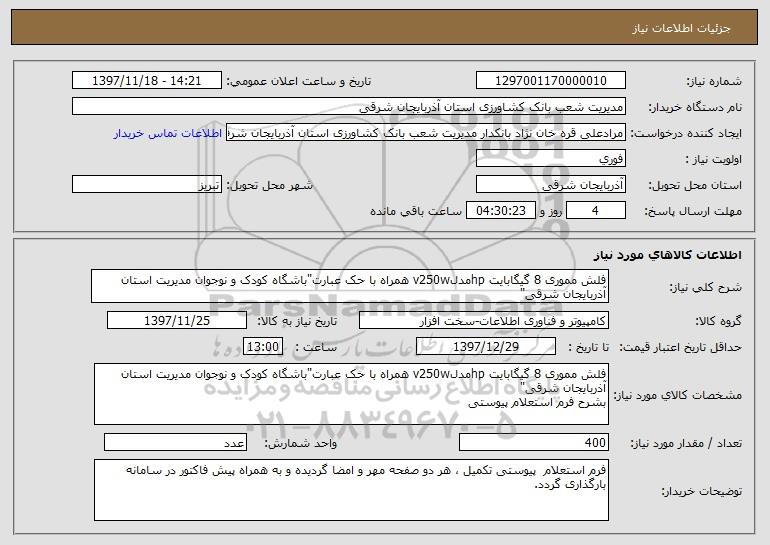Click the request creator field مرادعلی قره خان نژاد
This screenshot has width=770, height=545.
tap(426, 133)
